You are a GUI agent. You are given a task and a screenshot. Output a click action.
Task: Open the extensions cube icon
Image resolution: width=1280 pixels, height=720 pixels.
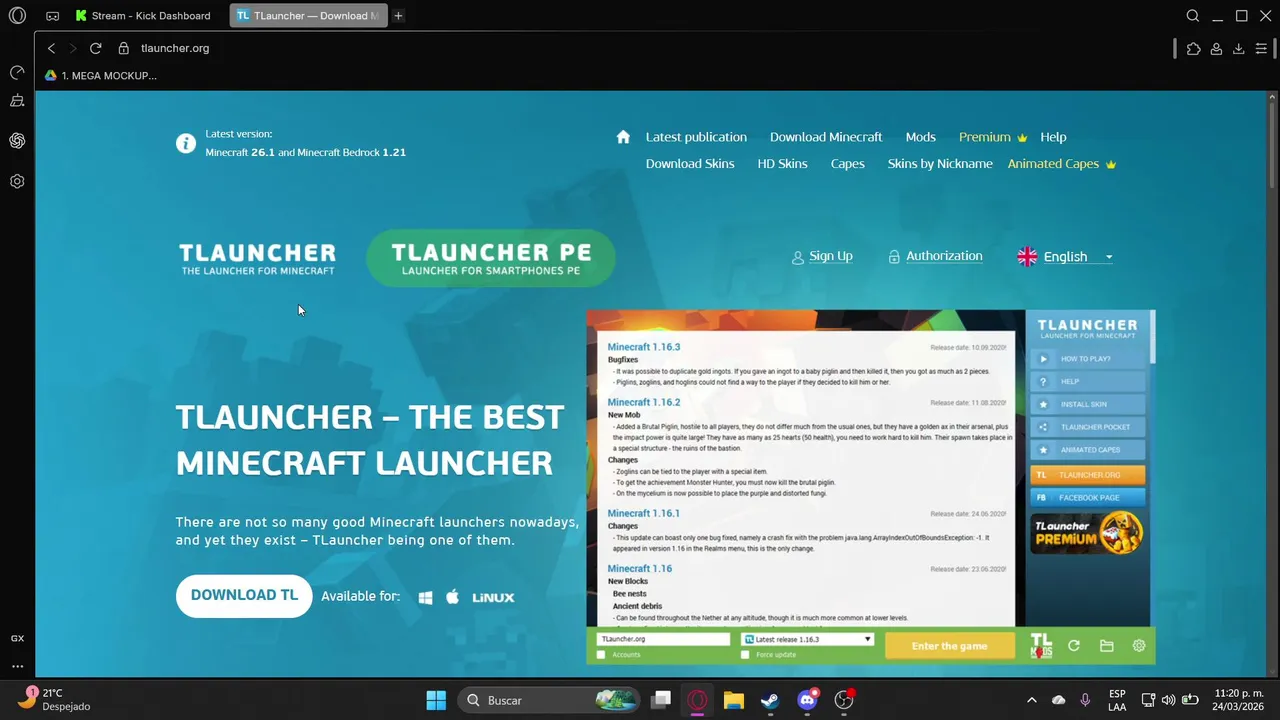pyautogui.click(x=1193, y=48)
